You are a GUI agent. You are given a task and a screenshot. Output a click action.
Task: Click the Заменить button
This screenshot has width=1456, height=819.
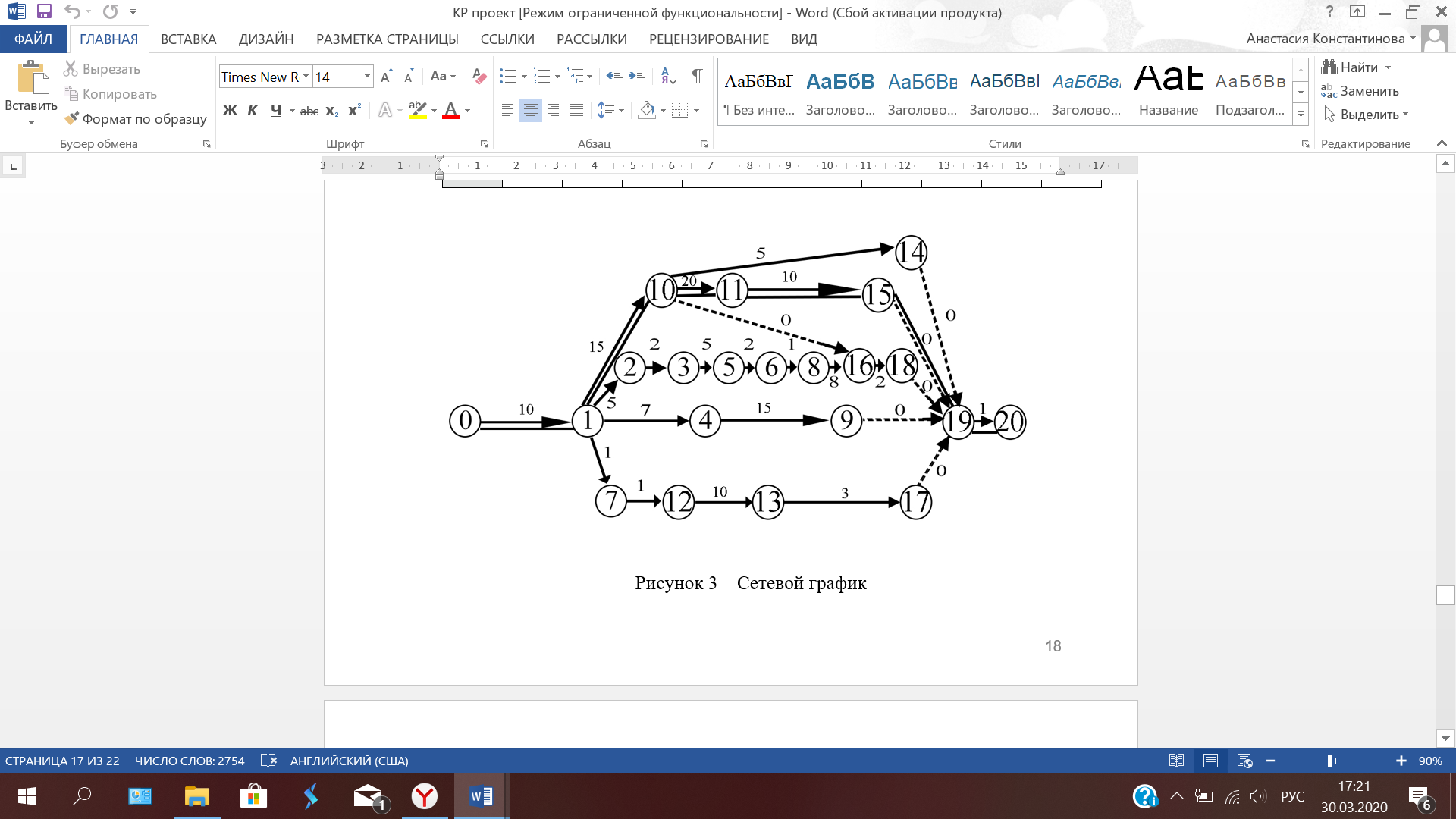tap(1360, 91)
